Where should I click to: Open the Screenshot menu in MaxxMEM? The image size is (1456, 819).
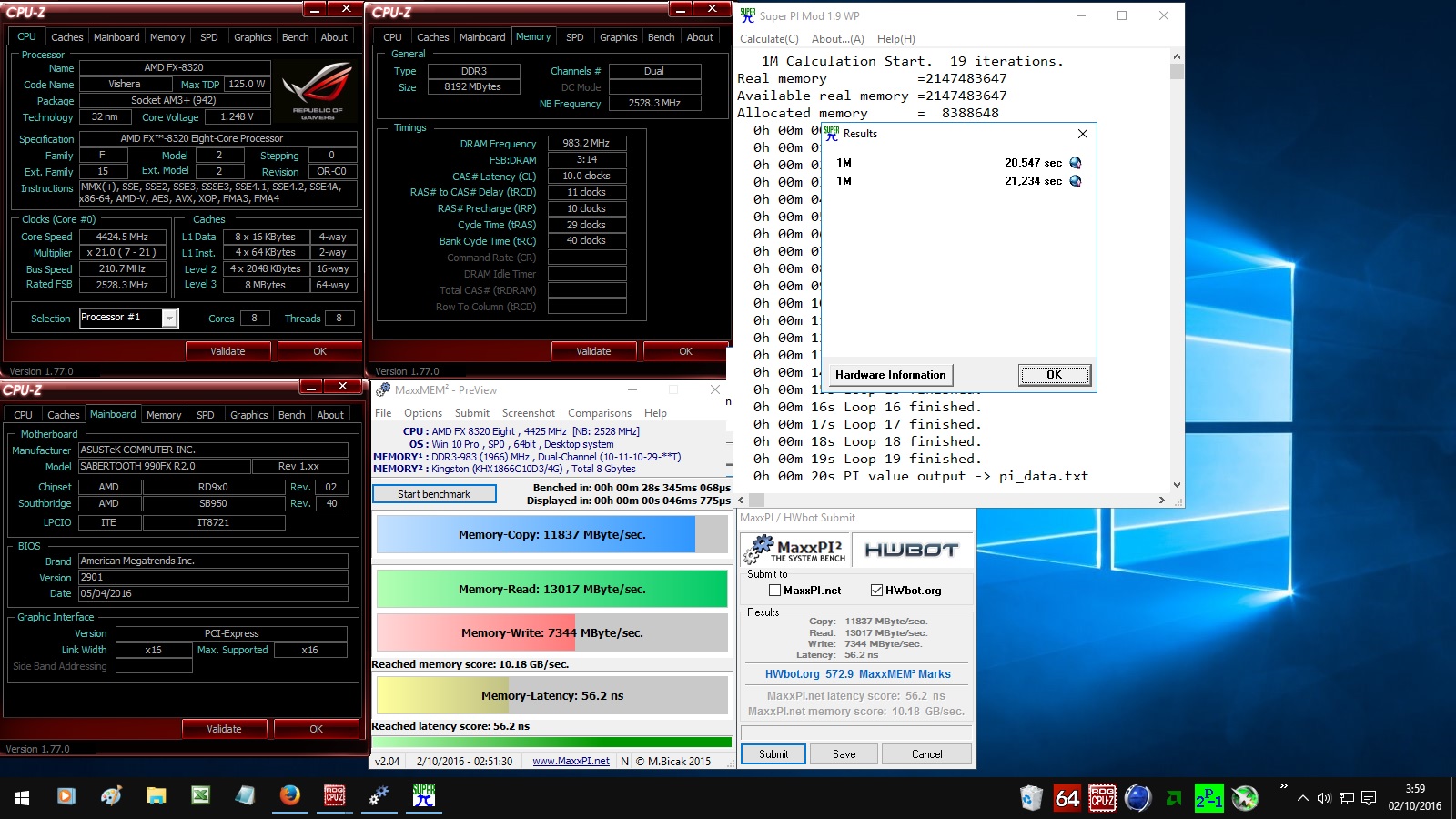pos(529,413)
